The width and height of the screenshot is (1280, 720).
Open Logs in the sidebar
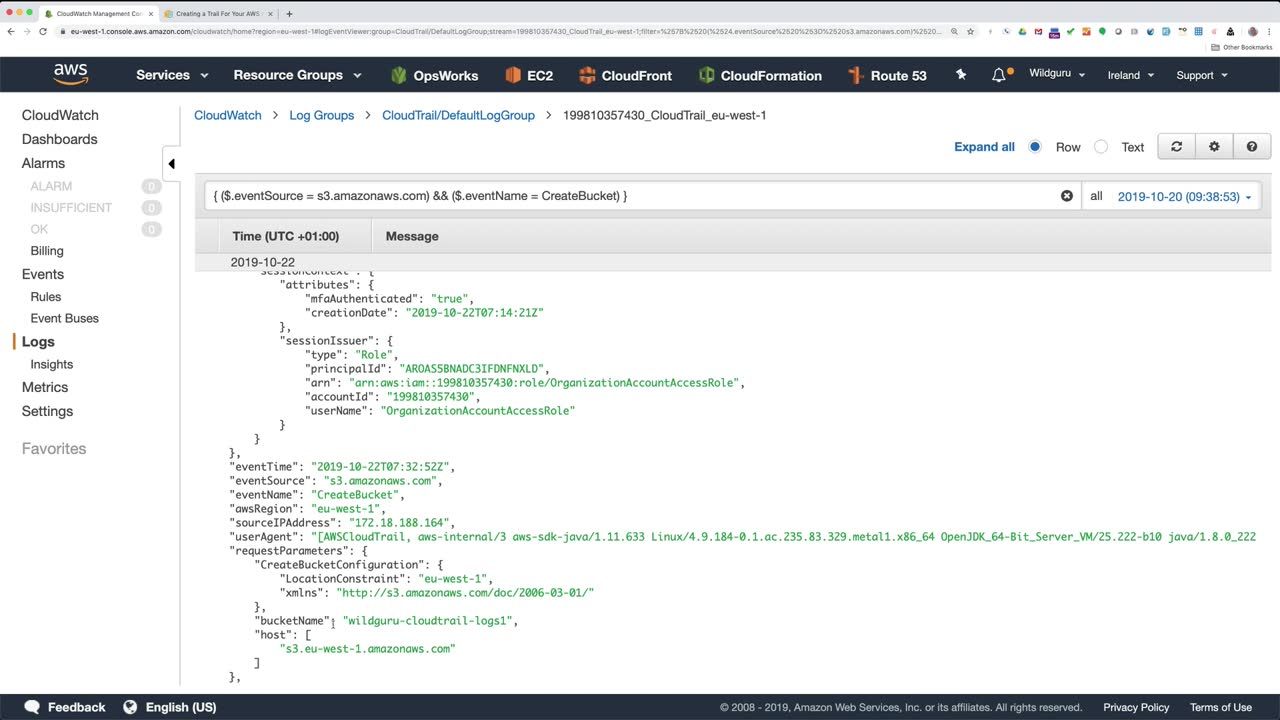click(x=38, y=342)
